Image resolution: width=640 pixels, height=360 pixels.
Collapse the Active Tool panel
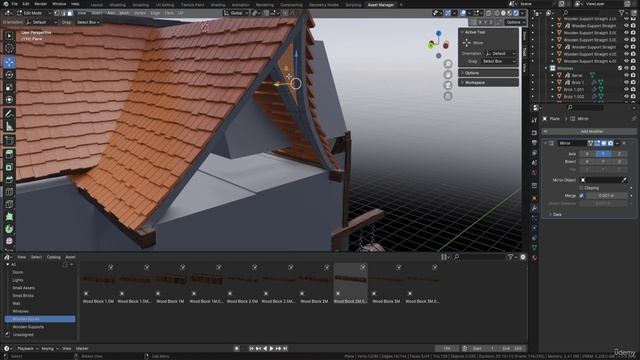click(x=488, y=32)
